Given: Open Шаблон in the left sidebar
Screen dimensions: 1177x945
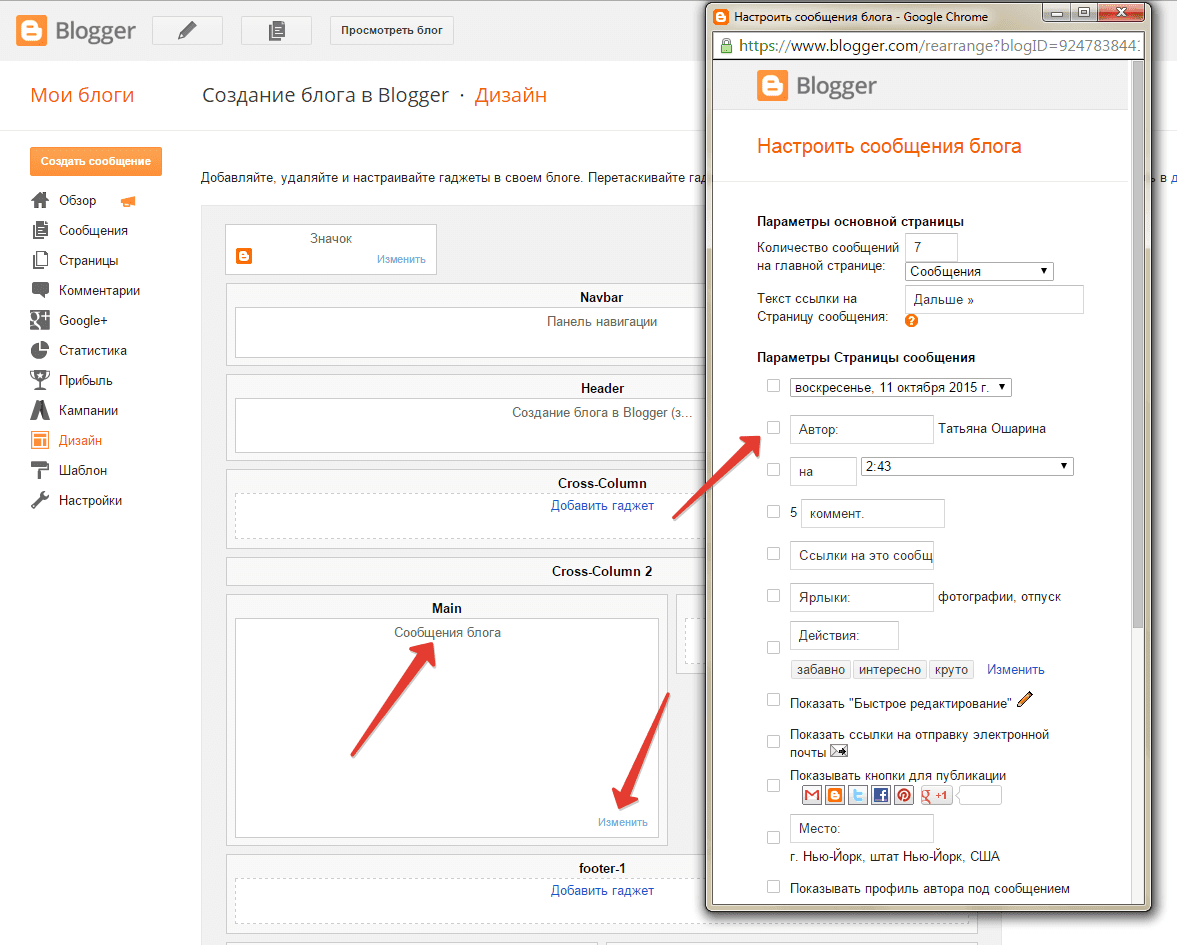Looking at the screenshot, I should pyautogui.click(x=83, y=471).
